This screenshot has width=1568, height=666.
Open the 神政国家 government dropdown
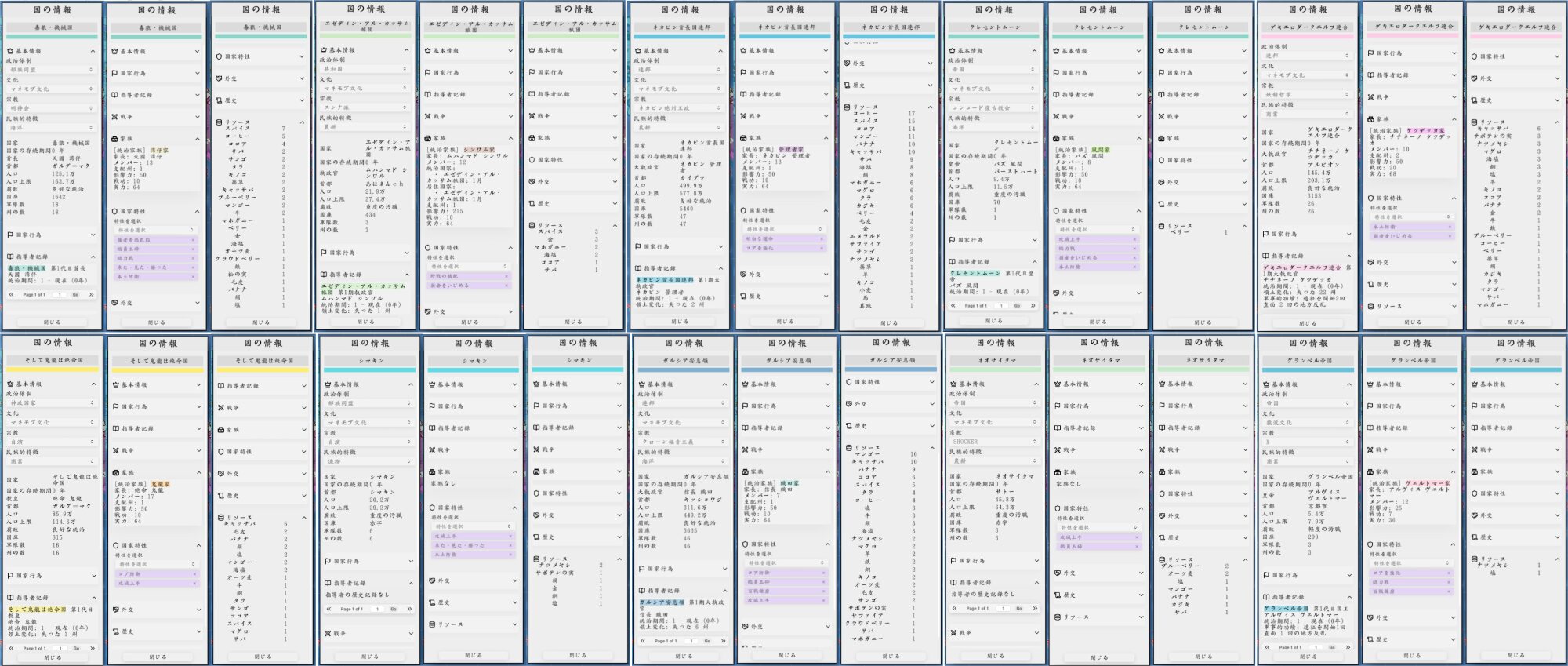tap(52, 403)
